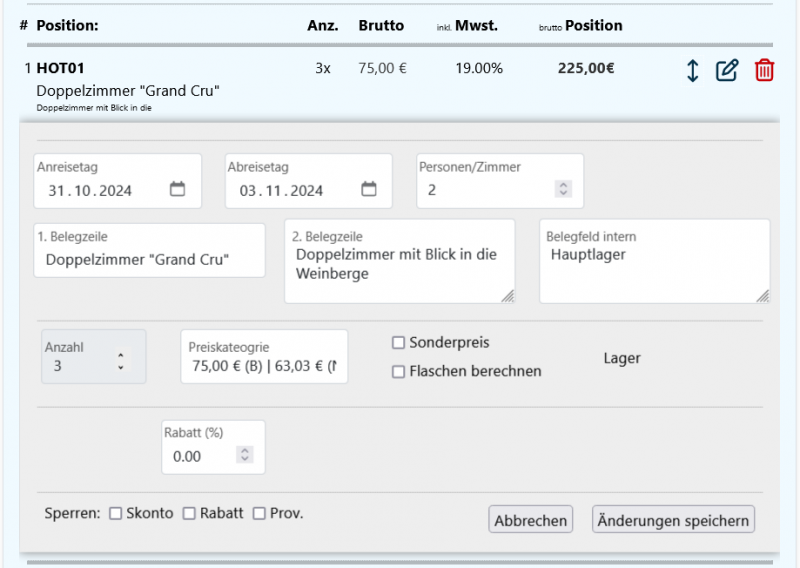Image resolution: width=800 pixels, height=568 pixels.
Task: Click into the 1. Belegzeile text field
Action: (149, 260)
